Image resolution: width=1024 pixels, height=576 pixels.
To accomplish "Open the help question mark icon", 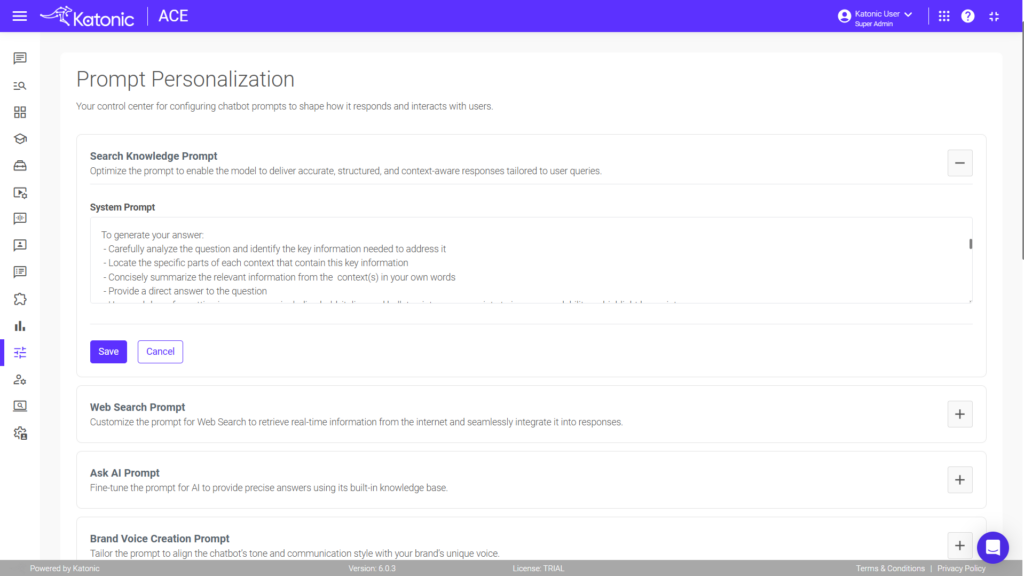I will coord(968,16).
